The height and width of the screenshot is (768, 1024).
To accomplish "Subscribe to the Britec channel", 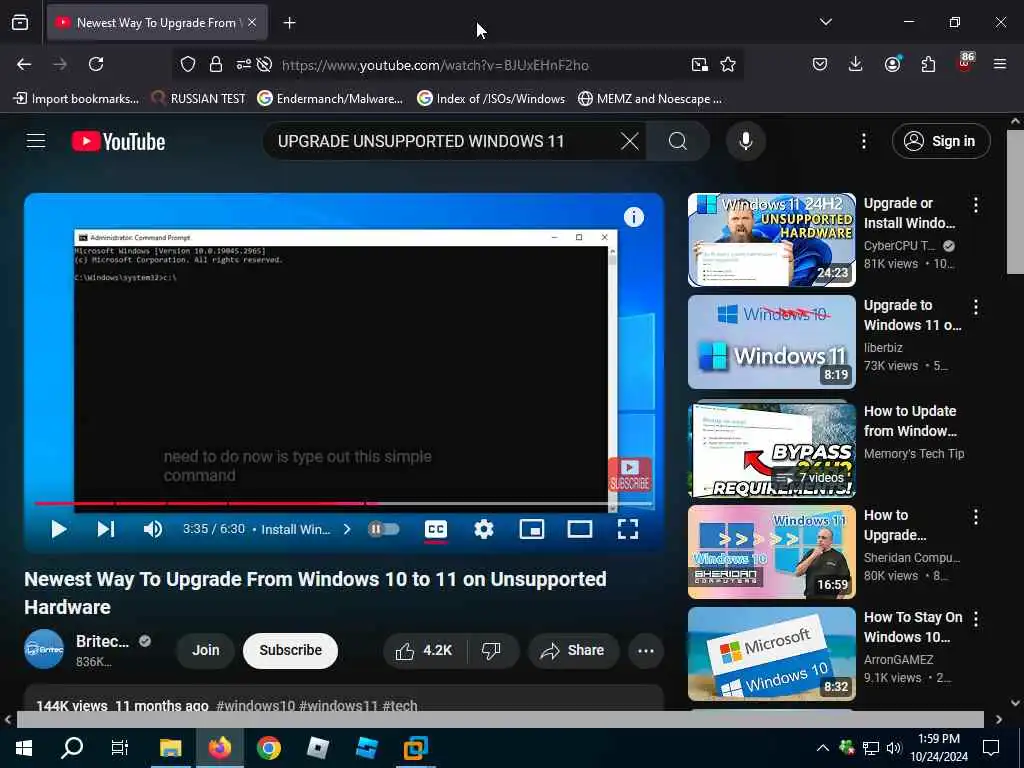I will [x=290, y=650].
